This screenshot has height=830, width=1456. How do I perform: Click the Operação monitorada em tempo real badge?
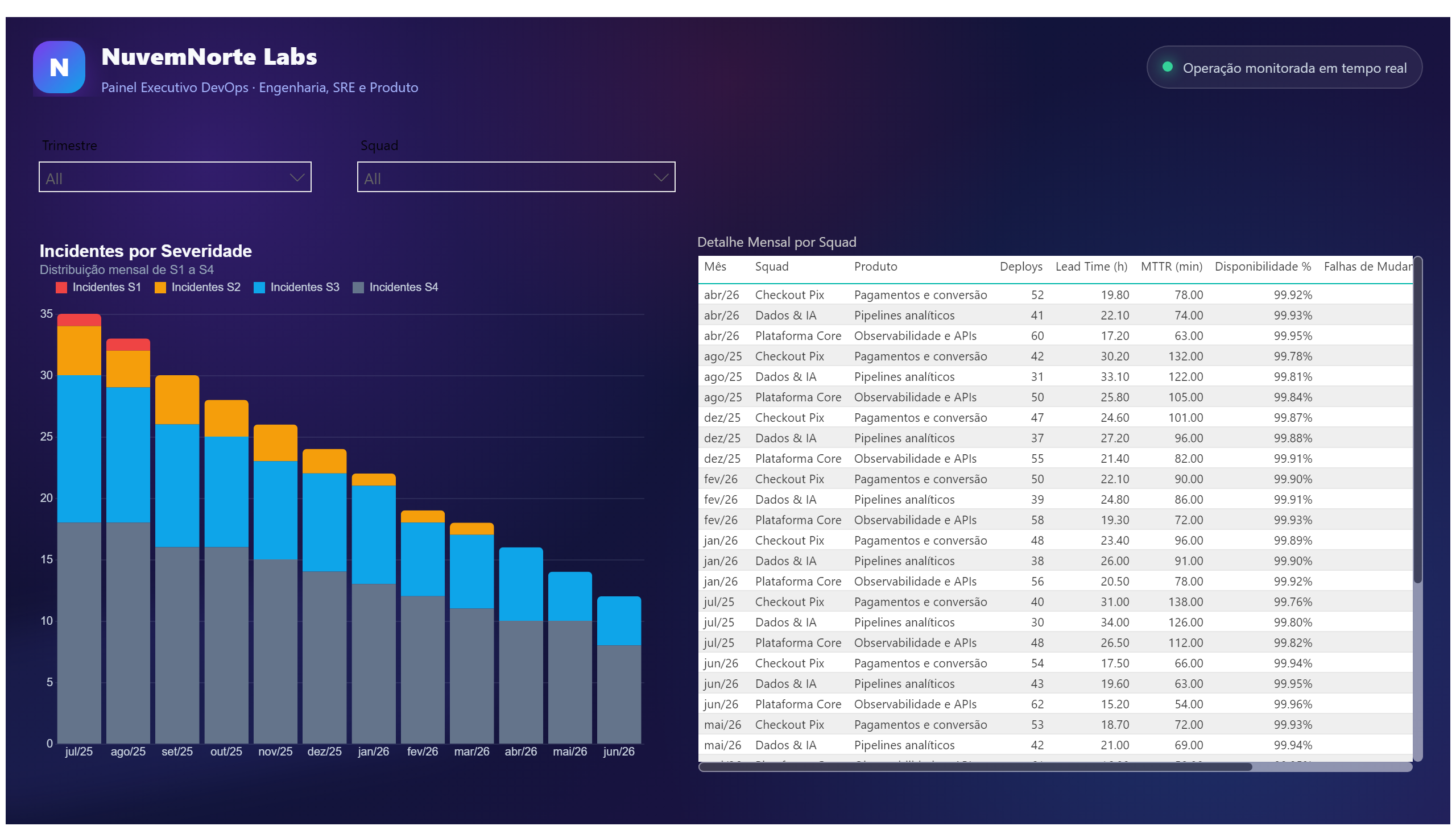(x=1283, y=67)
